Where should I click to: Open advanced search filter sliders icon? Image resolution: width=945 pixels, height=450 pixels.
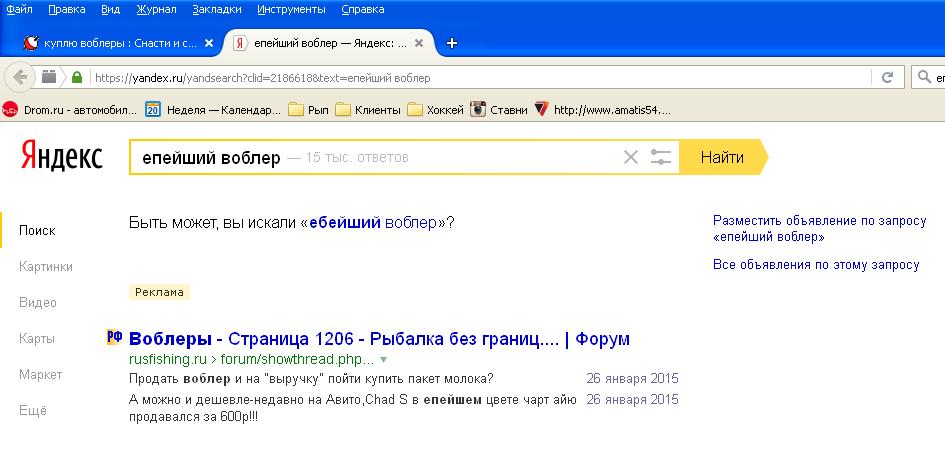pos(661,157)
